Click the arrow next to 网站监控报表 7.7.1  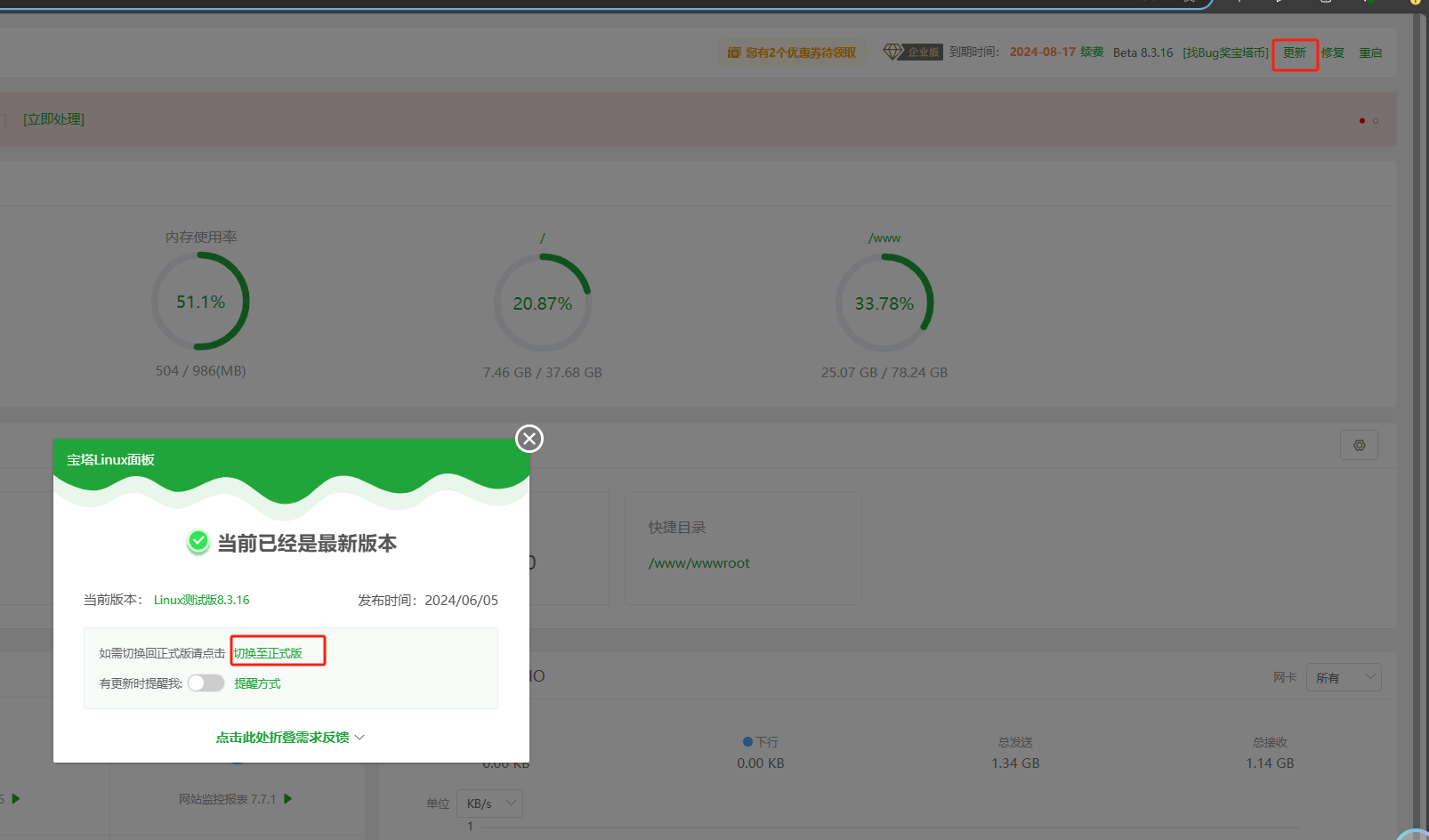(x=287, y=798)
